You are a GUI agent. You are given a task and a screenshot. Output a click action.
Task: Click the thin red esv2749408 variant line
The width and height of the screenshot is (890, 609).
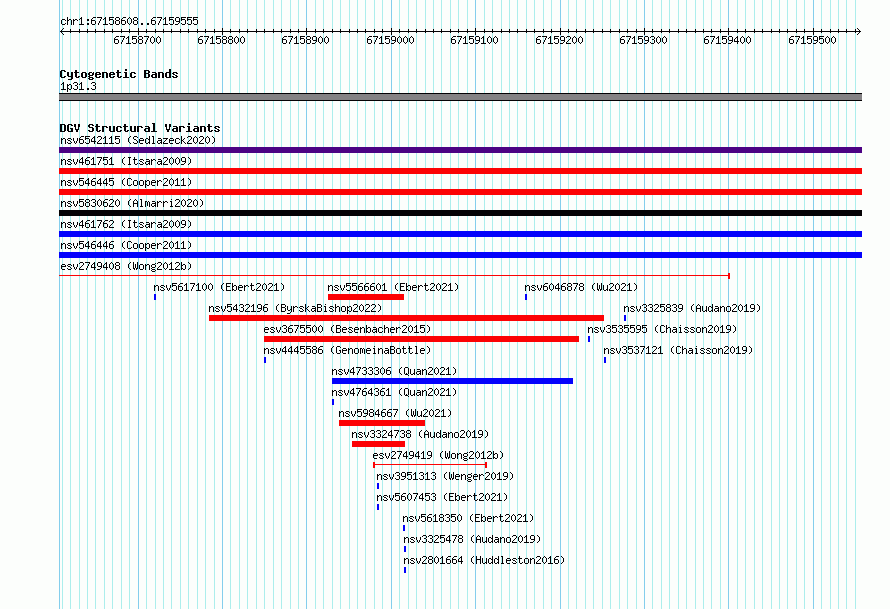(394, 276)
